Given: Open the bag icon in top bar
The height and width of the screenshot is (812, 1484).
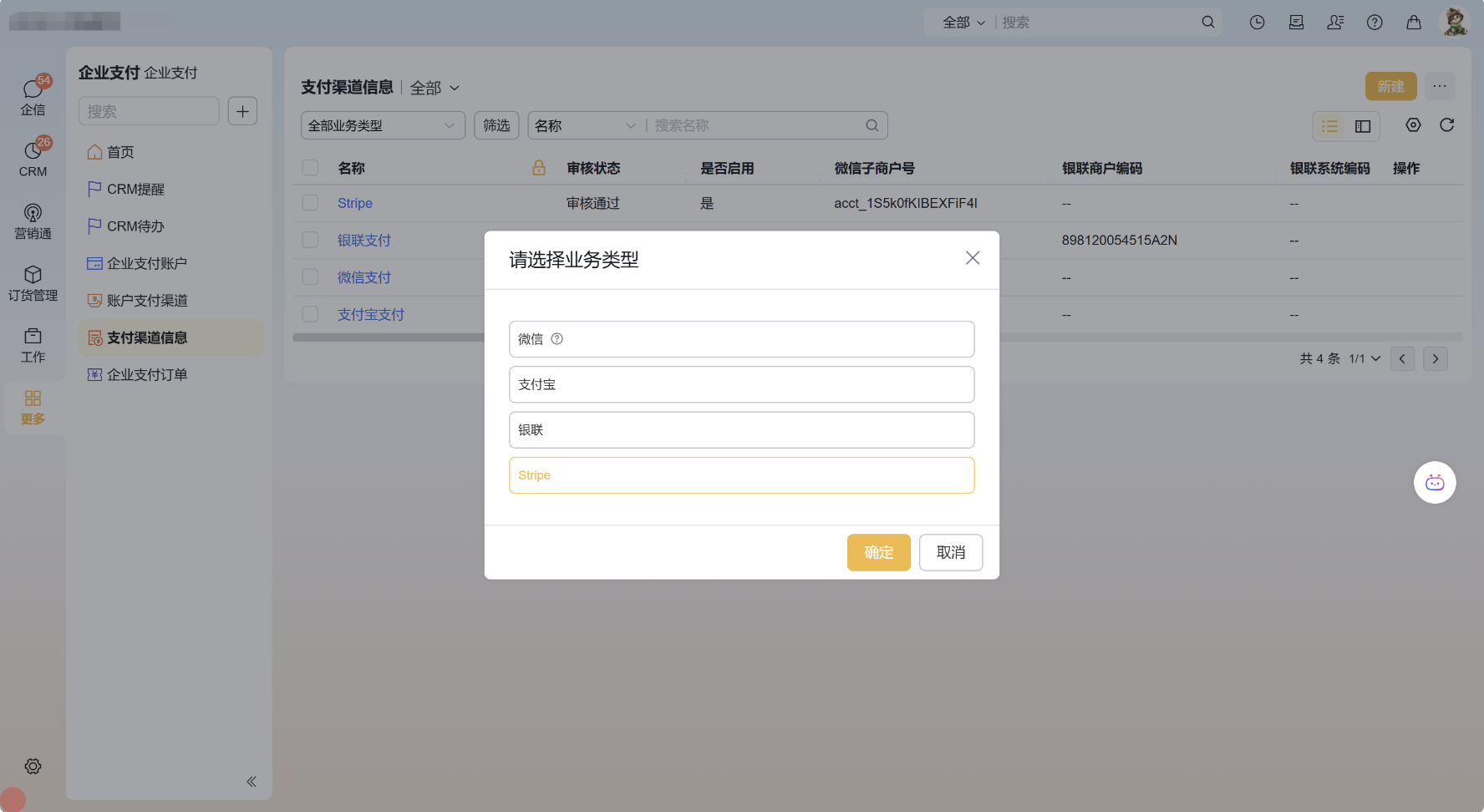Looking at the screenshot, I should (1414, 23).
